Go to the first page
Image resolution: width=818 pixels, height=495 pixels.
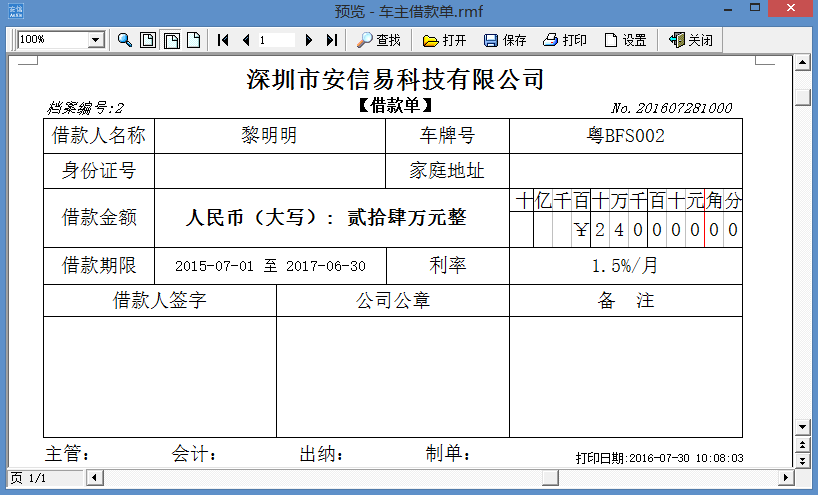click(223, 40)
